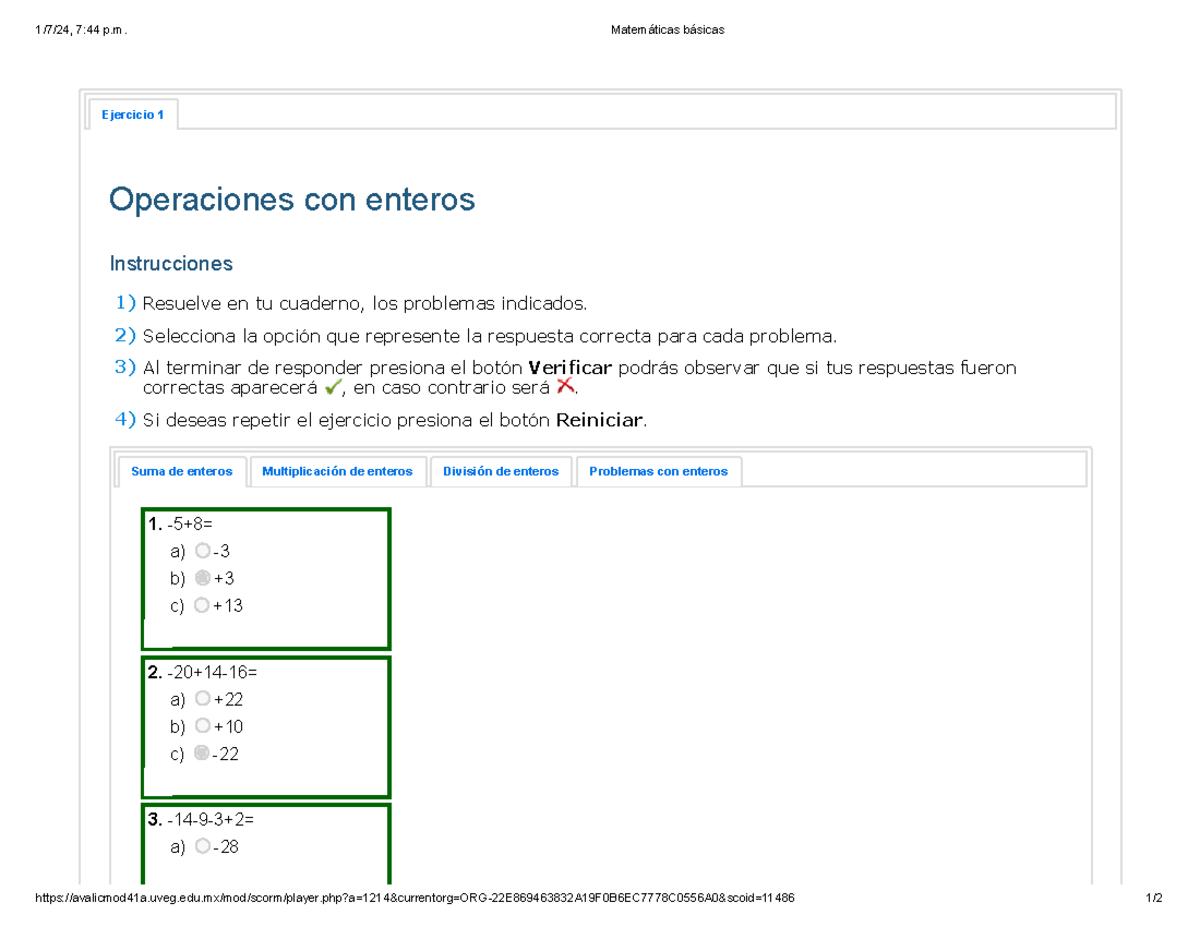Click the date and time in header
The height and width of the screenshot is (927, 1200).
click(79, 30)
